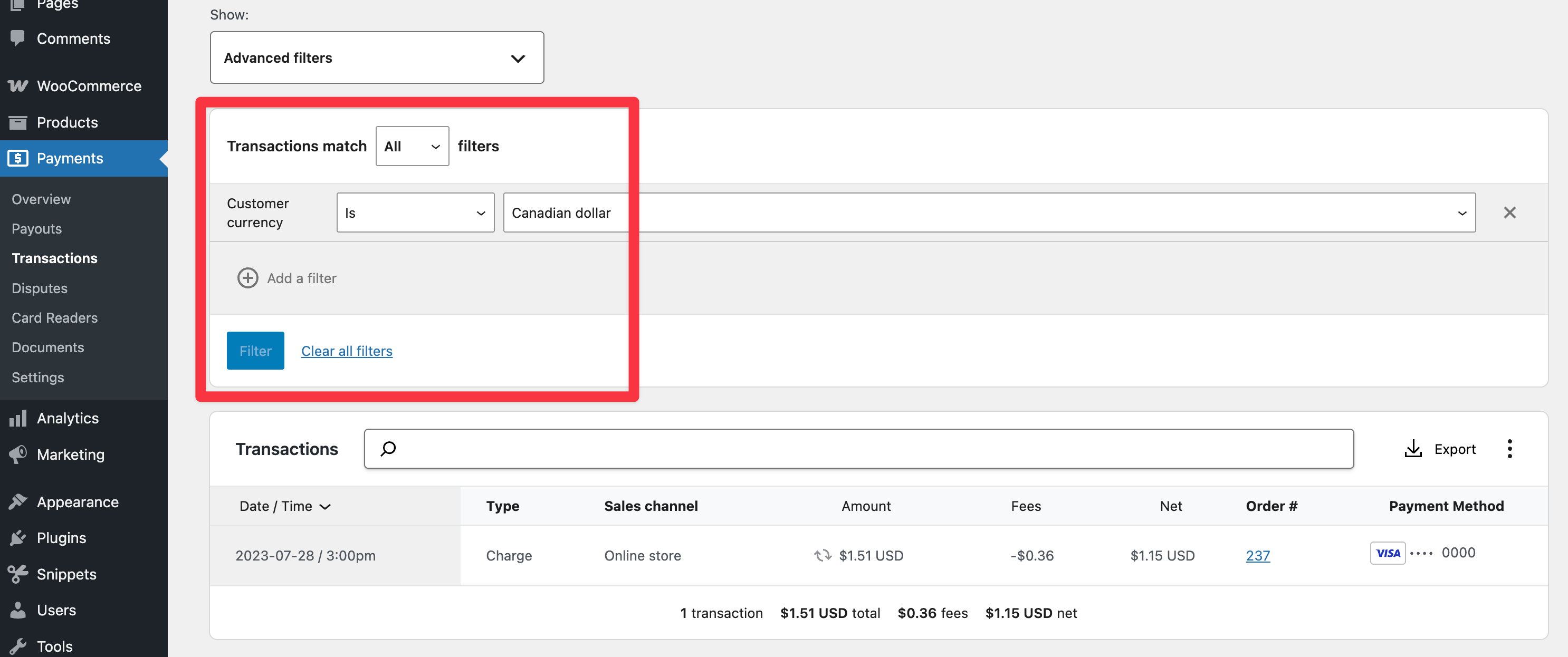
Task: Go to Documents submenu
Action: (x=47, y=347)
